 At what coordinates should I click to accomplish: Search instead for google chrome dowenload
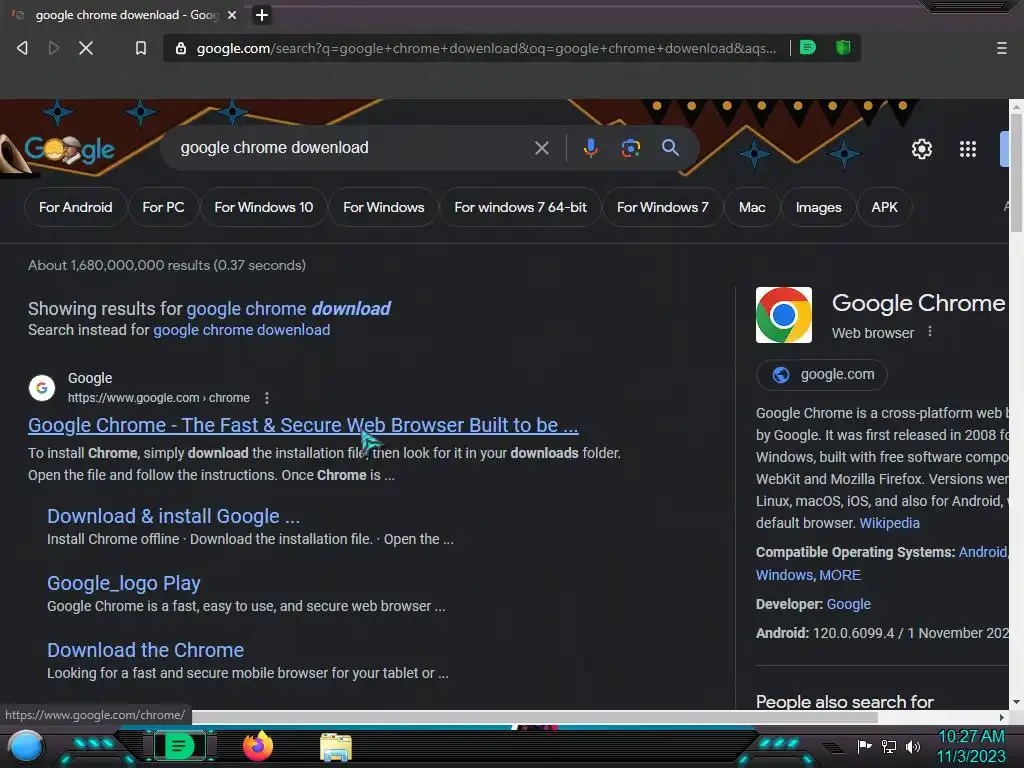click(241, 330)
